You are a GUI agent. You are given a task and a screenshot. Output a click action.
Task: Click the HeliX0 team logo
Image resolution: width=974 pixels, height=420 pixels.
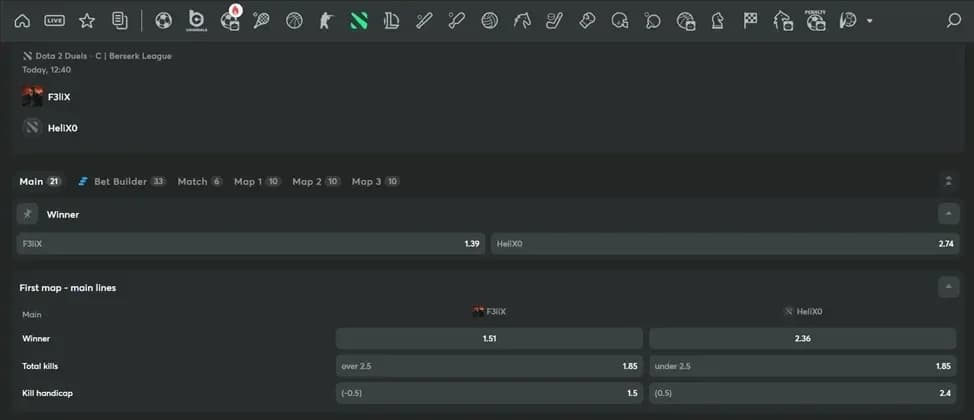pos(32,128)
